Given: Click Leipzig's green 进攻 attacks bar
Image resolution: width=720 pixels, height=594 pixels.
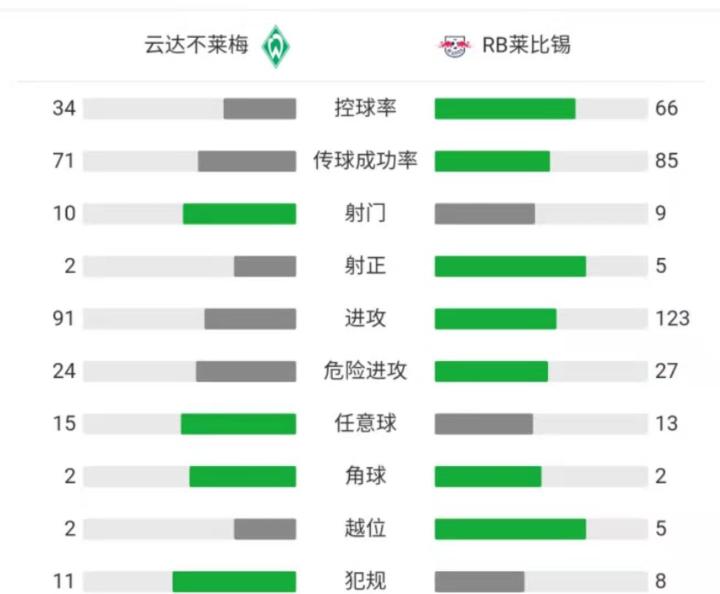Looking at the screenshot, I should click(495, 318).
